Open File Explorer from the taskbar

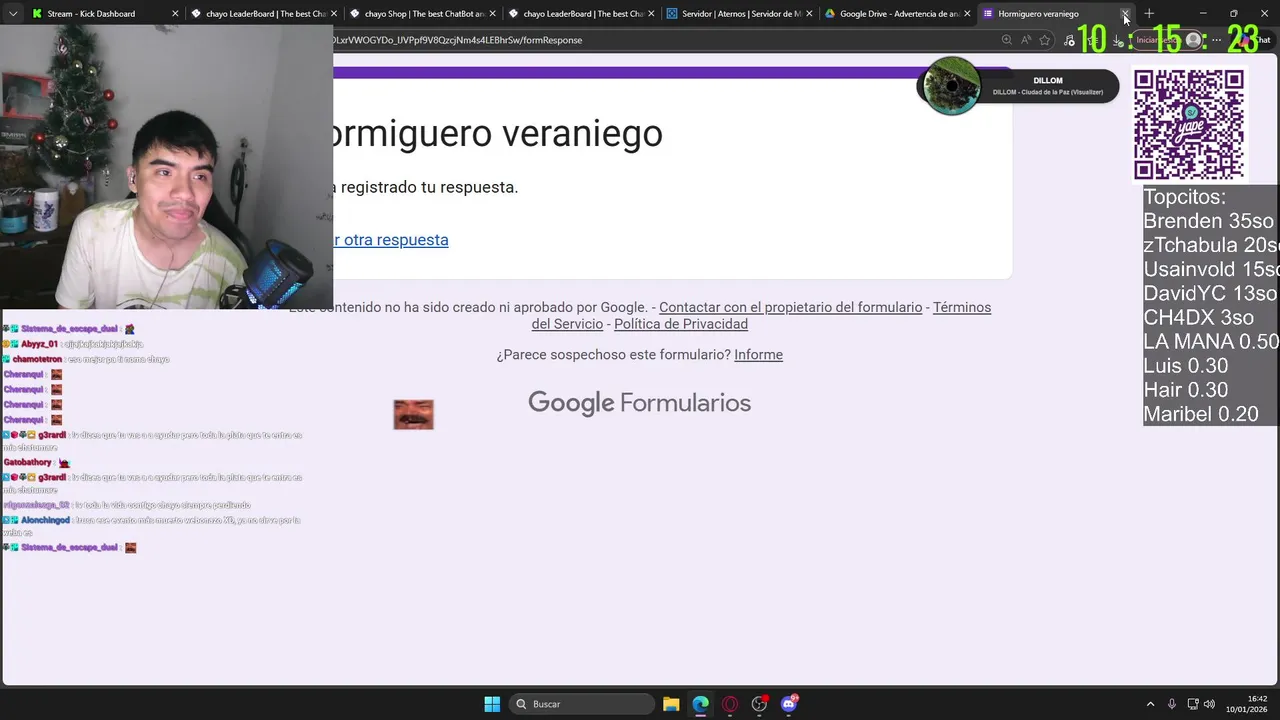pos(671,704)
